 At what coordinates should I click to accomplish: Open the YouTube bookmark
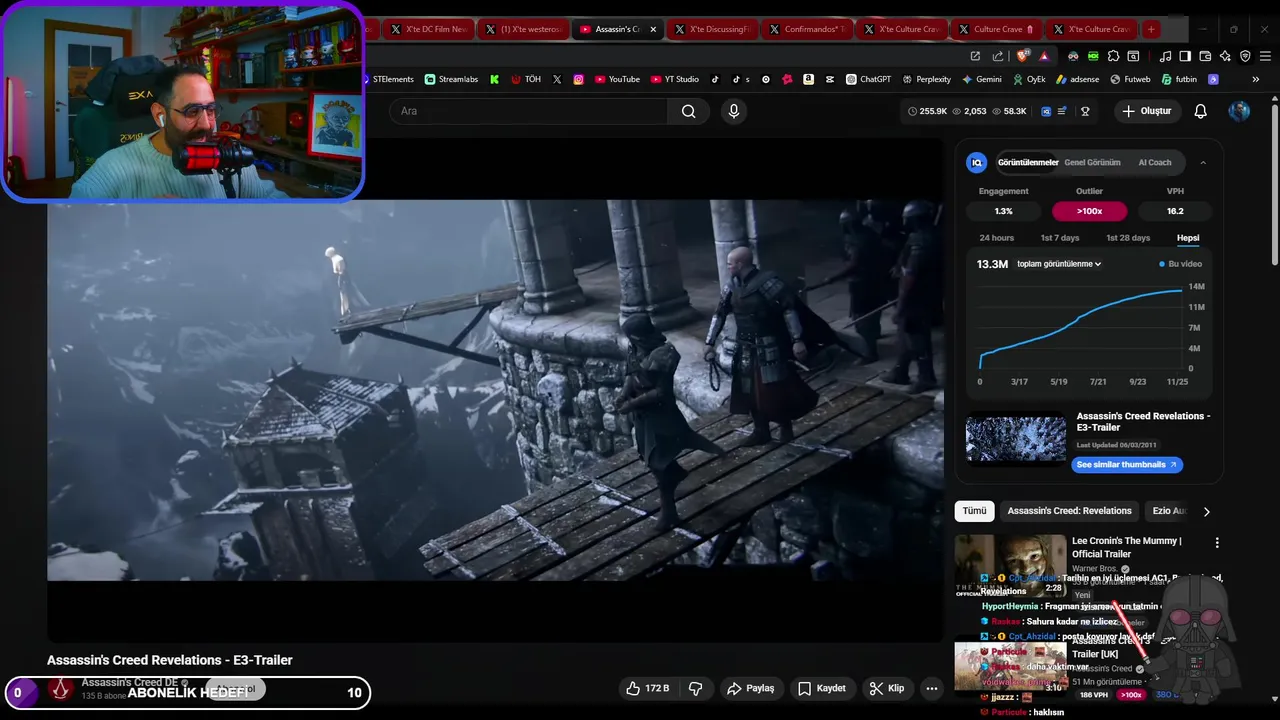pyautogui.click(x=617, y=79)
